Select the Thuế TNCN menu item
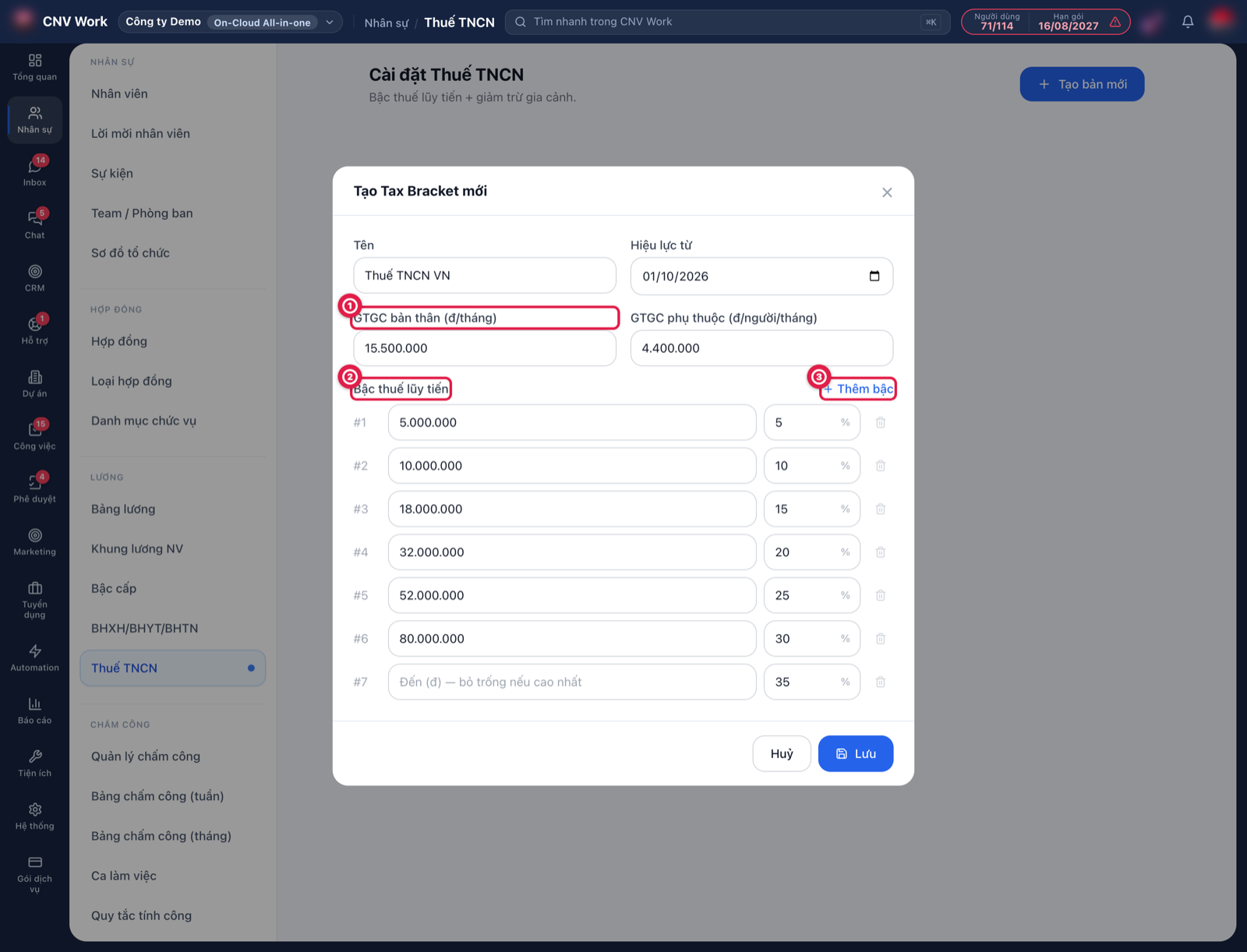This screenshot has height=952, width=1247. 172,668
